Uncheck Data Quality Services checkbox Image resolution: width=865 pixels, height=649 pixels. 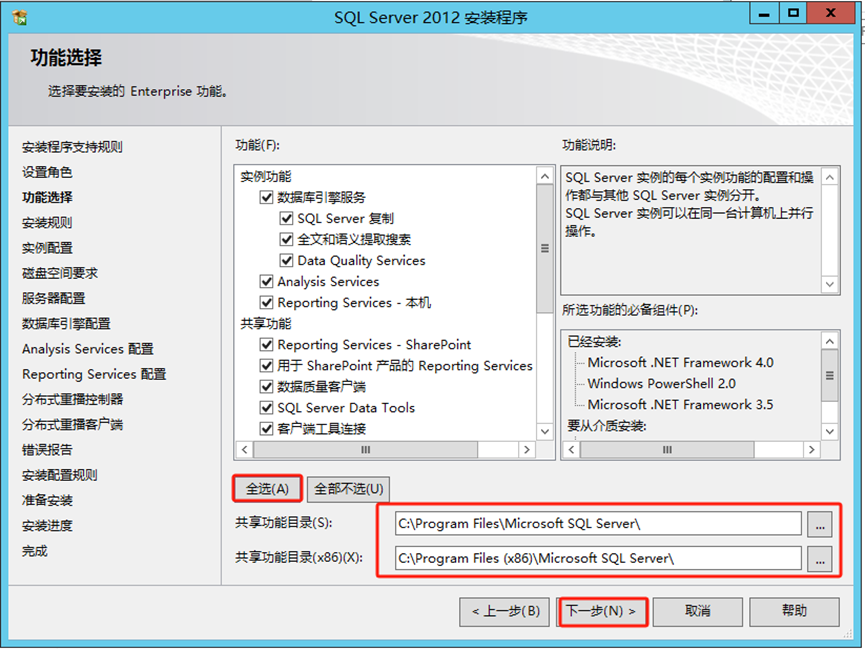pos(286,260)
